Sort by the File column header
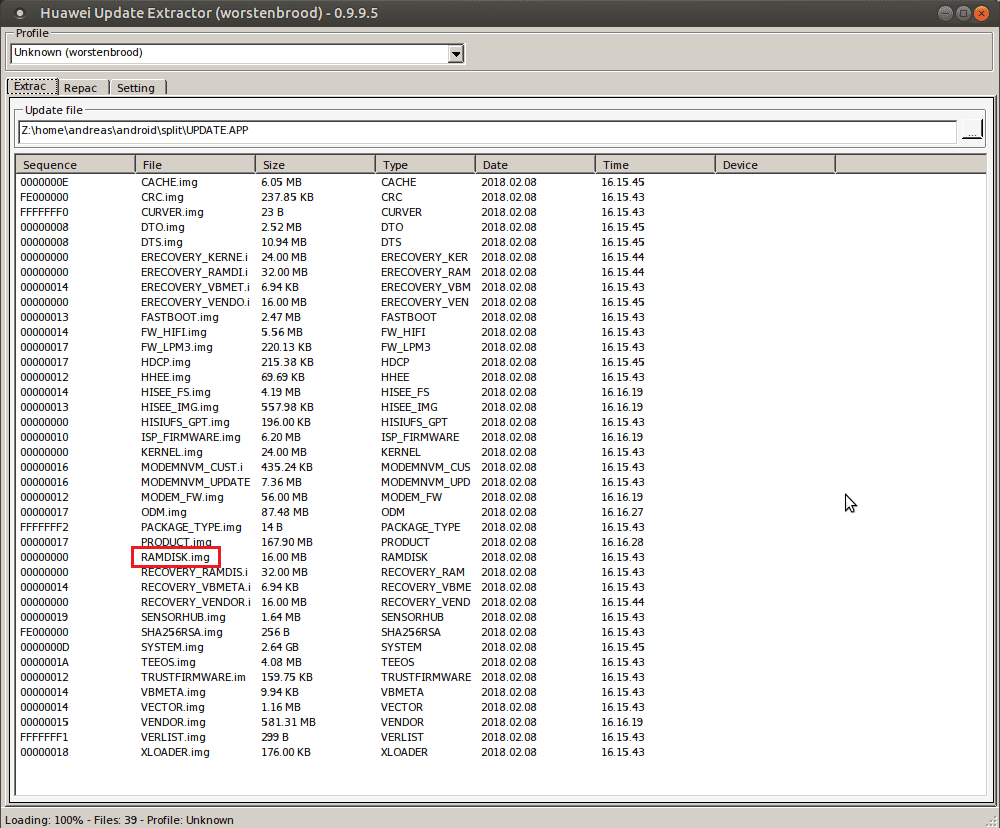This screenshot has width=1000, height=828. (x=195, y=165)
